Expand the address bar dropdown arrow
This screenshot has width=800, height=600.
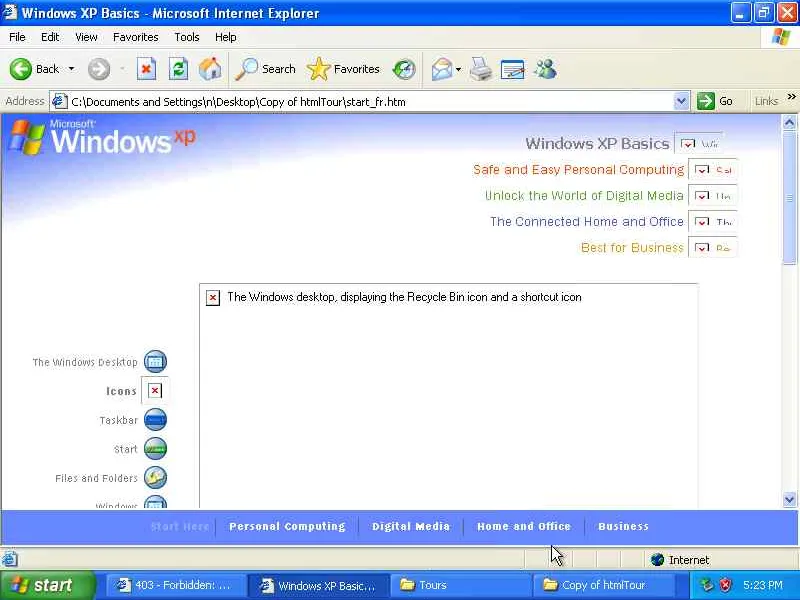(681, 101)
